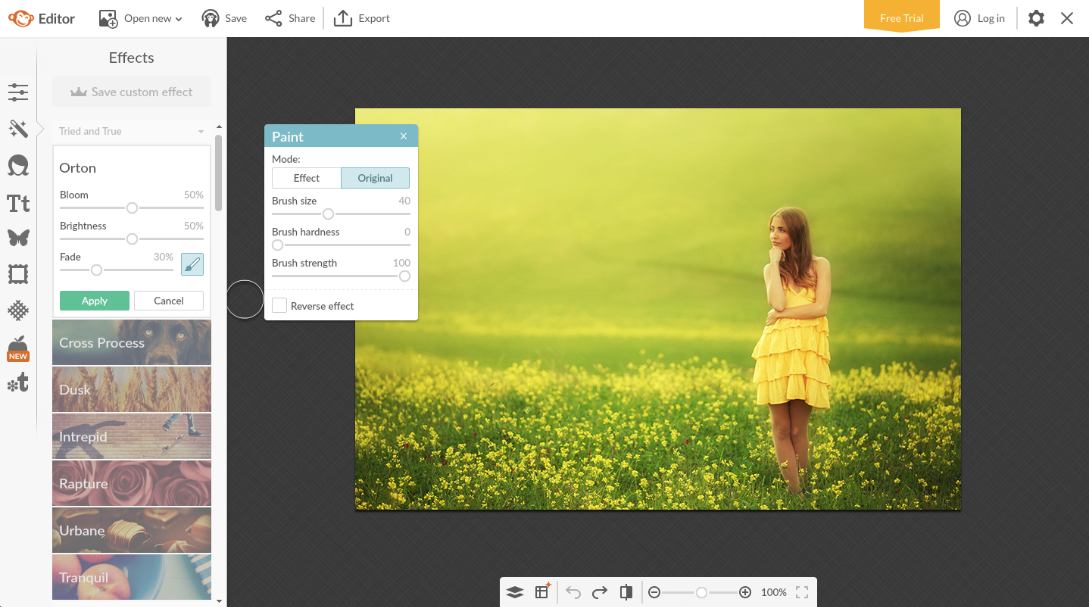The height and width of the screenshot is (607, 1089).
Task: Apply the Orton effect
Action: coord(93,300)
